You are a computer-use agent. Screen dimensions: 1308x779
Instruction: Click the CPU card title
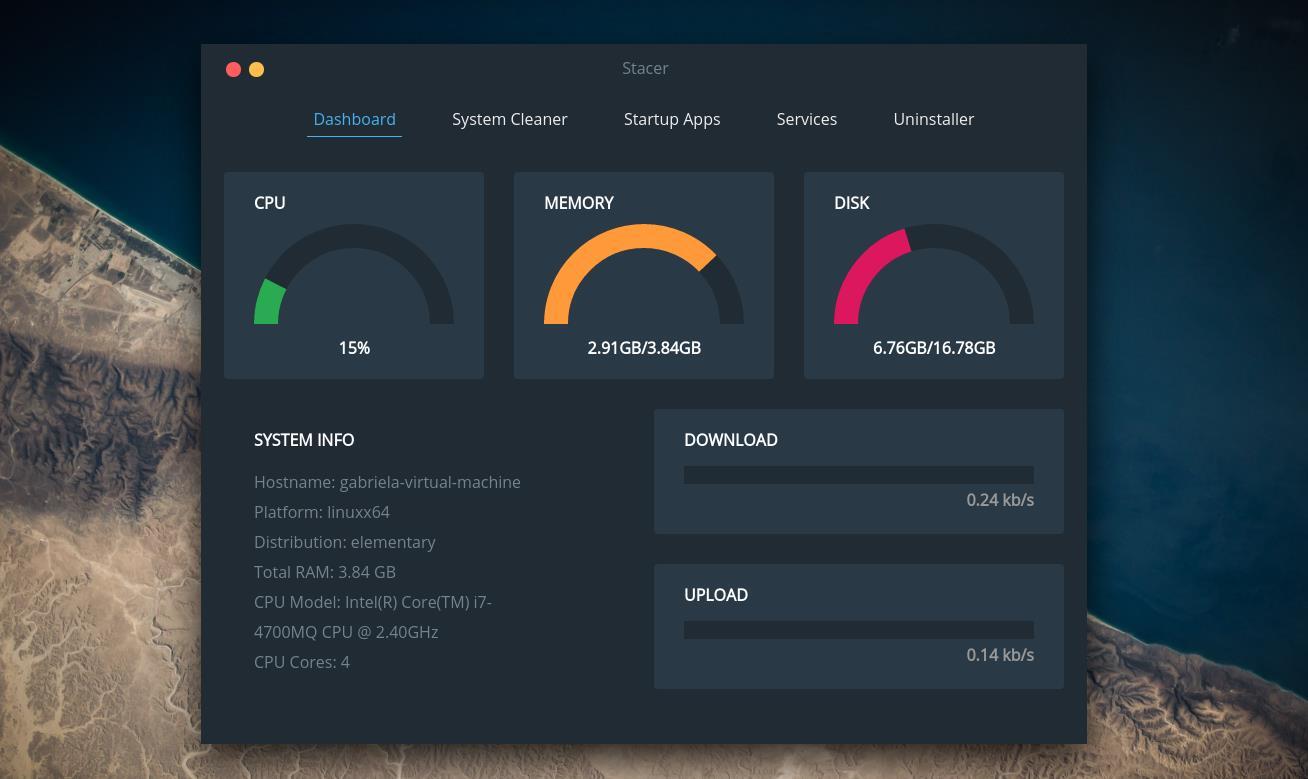point(270,203)
